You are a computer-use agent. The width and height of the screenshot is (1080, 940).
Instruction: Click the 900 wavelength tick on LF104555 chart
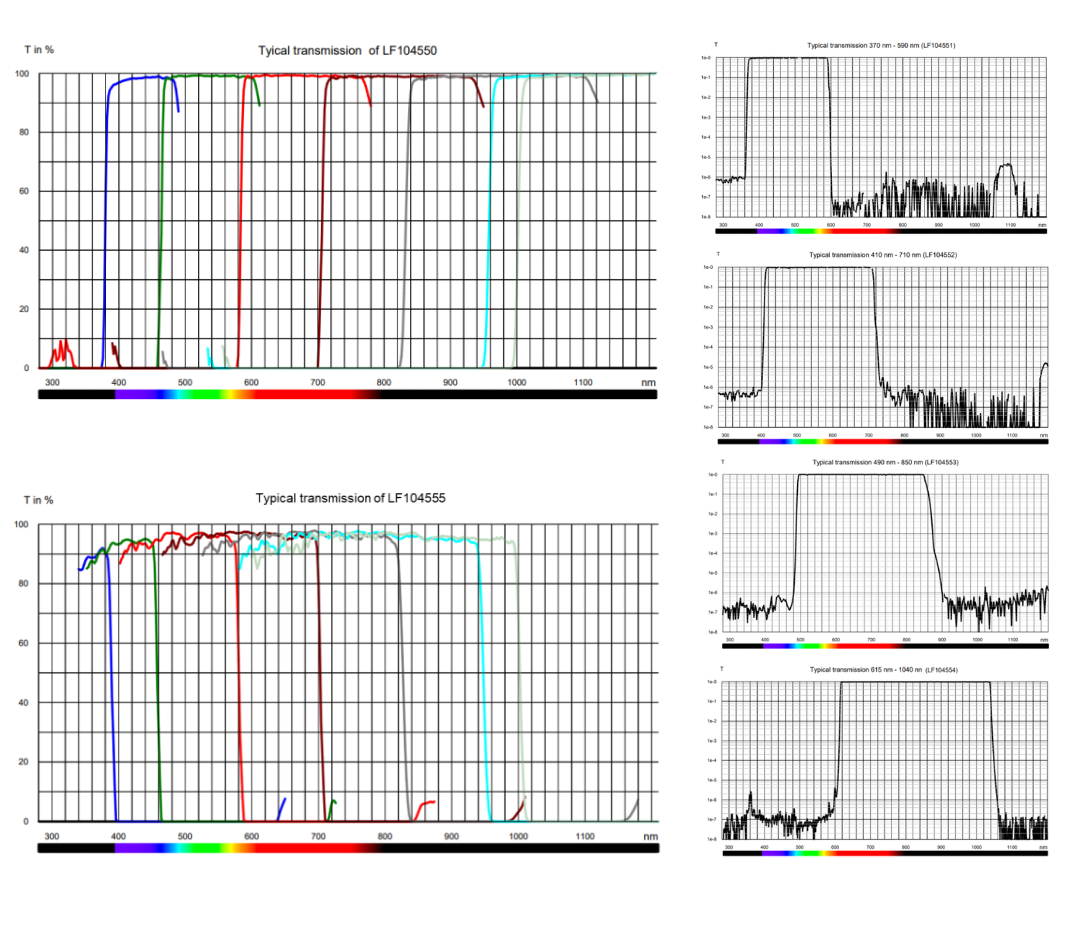point(451,836)
